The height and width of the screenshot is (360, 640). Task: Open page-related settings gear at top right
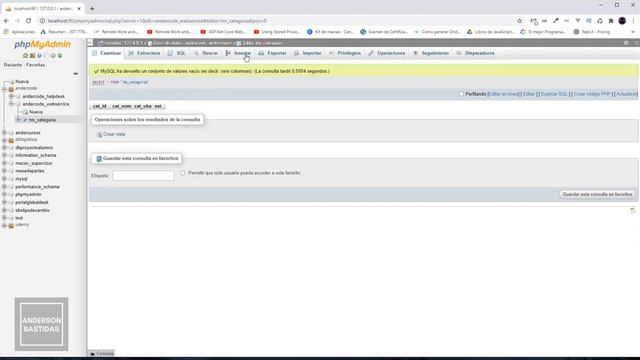[x=627, y=43]
